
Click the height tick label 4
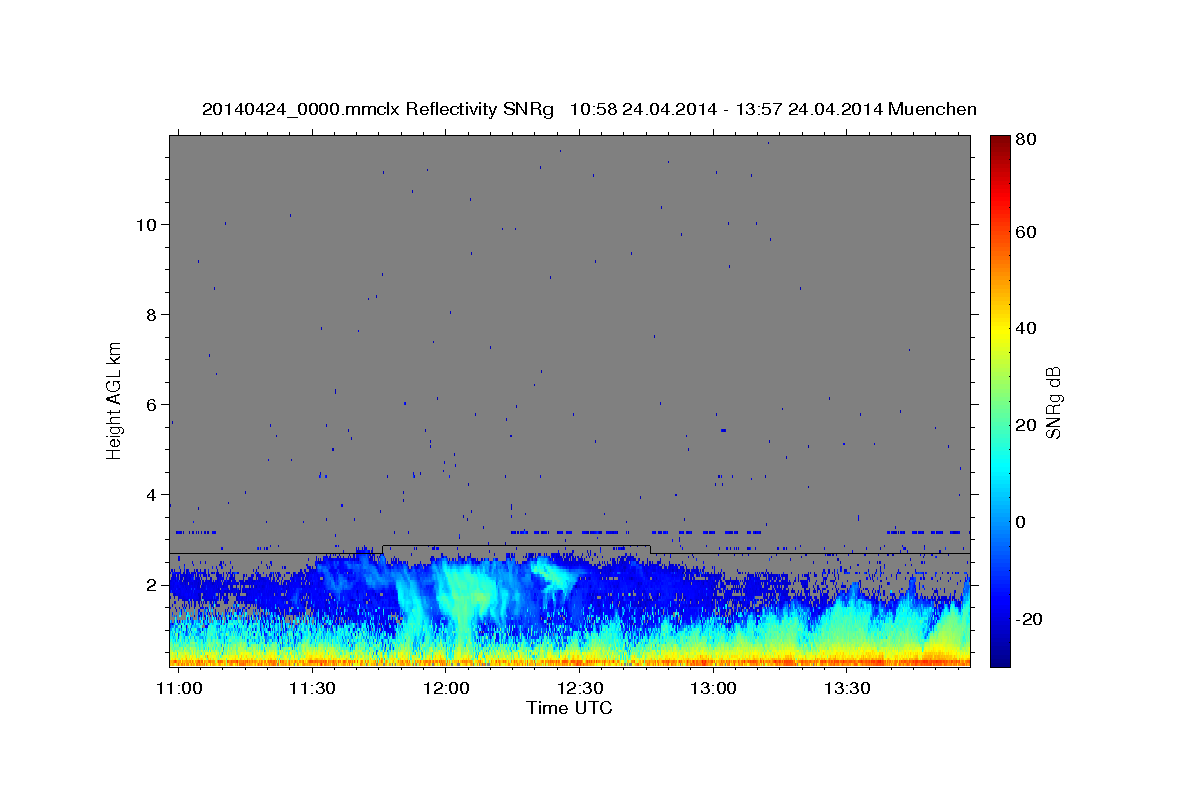[x=152, y=495]
